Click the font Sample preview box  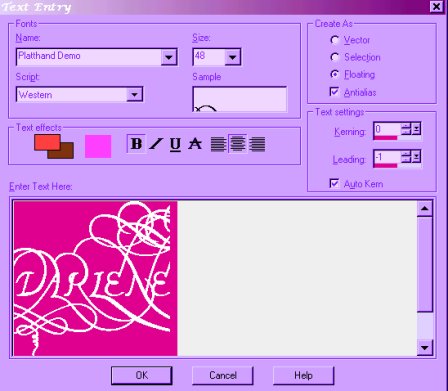(x=240, y=99)
